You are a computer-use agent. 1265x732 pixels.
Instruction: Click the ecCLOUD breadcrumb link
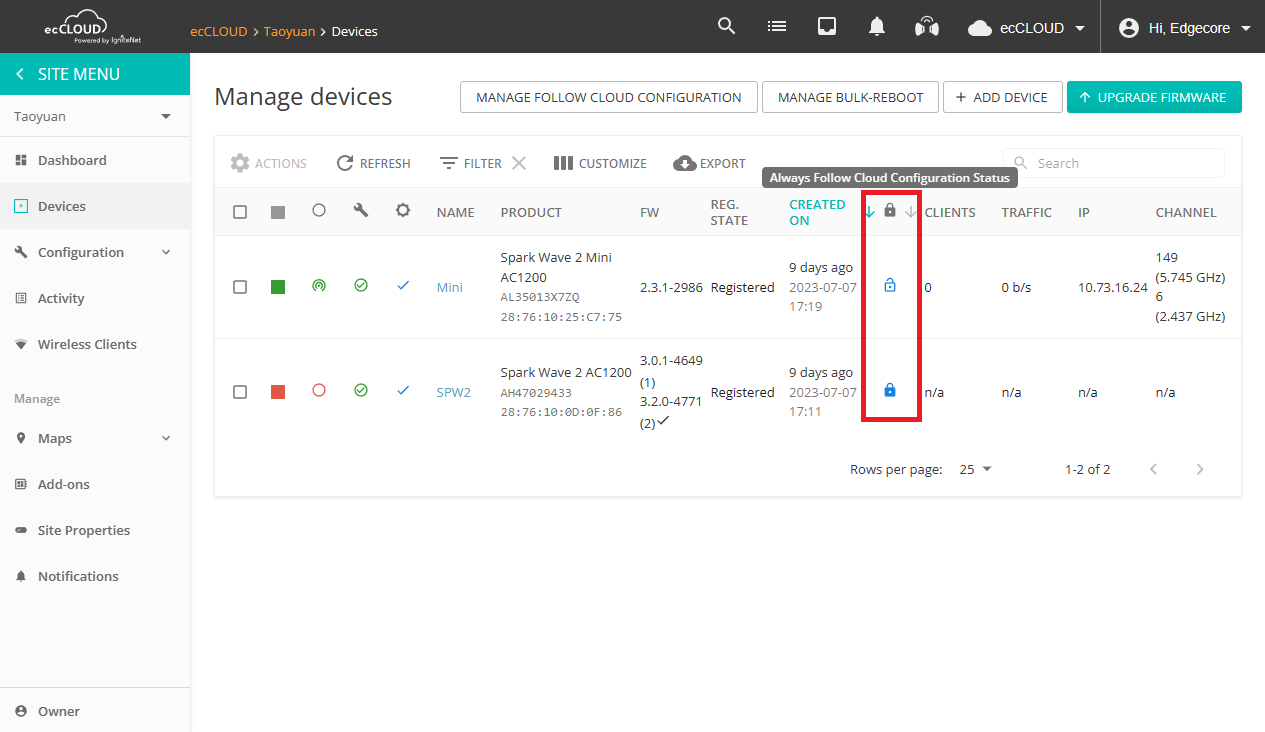point(219,31)
